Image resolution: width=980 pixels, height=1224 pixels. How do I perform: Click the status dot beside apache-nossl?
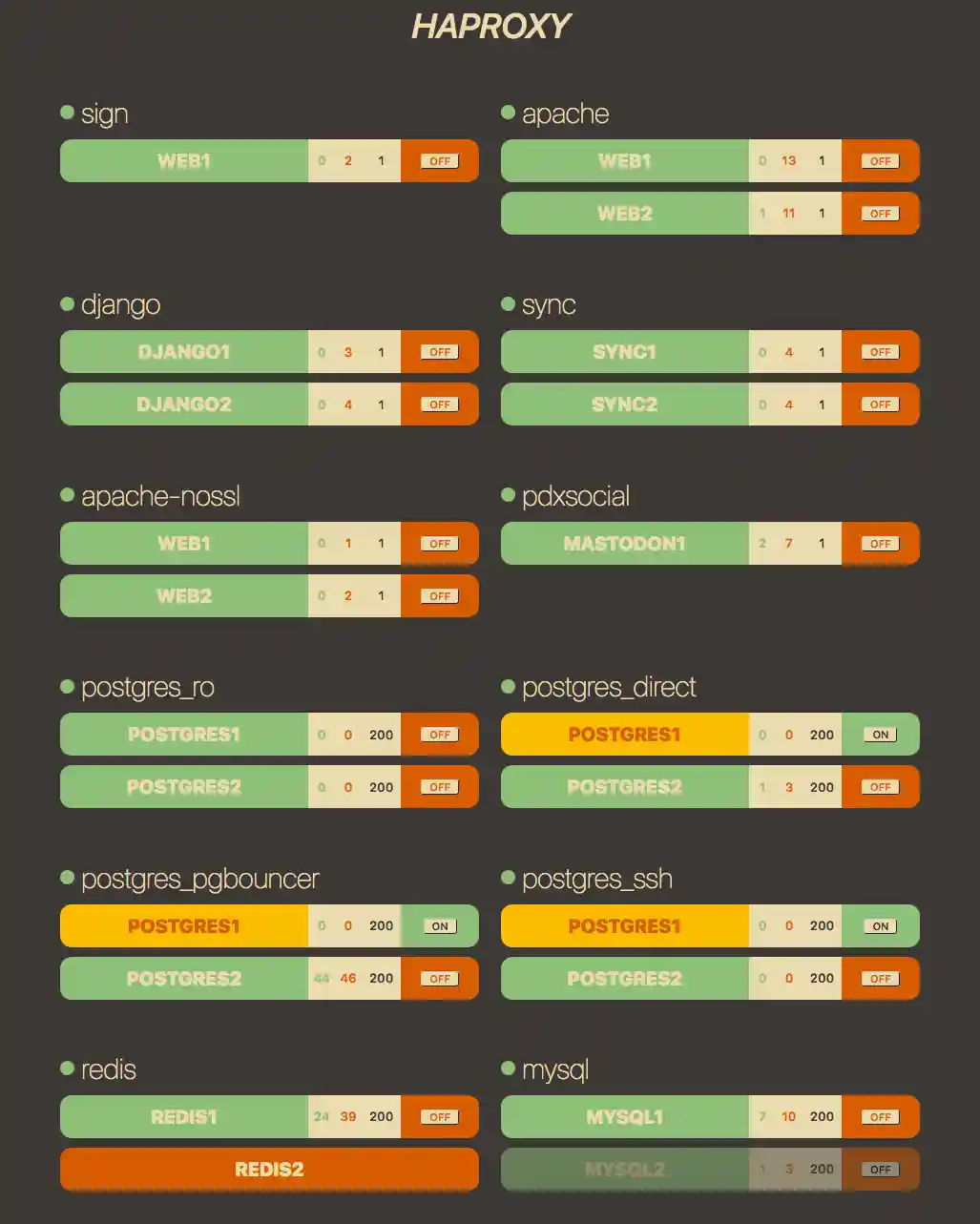point(67,495)
